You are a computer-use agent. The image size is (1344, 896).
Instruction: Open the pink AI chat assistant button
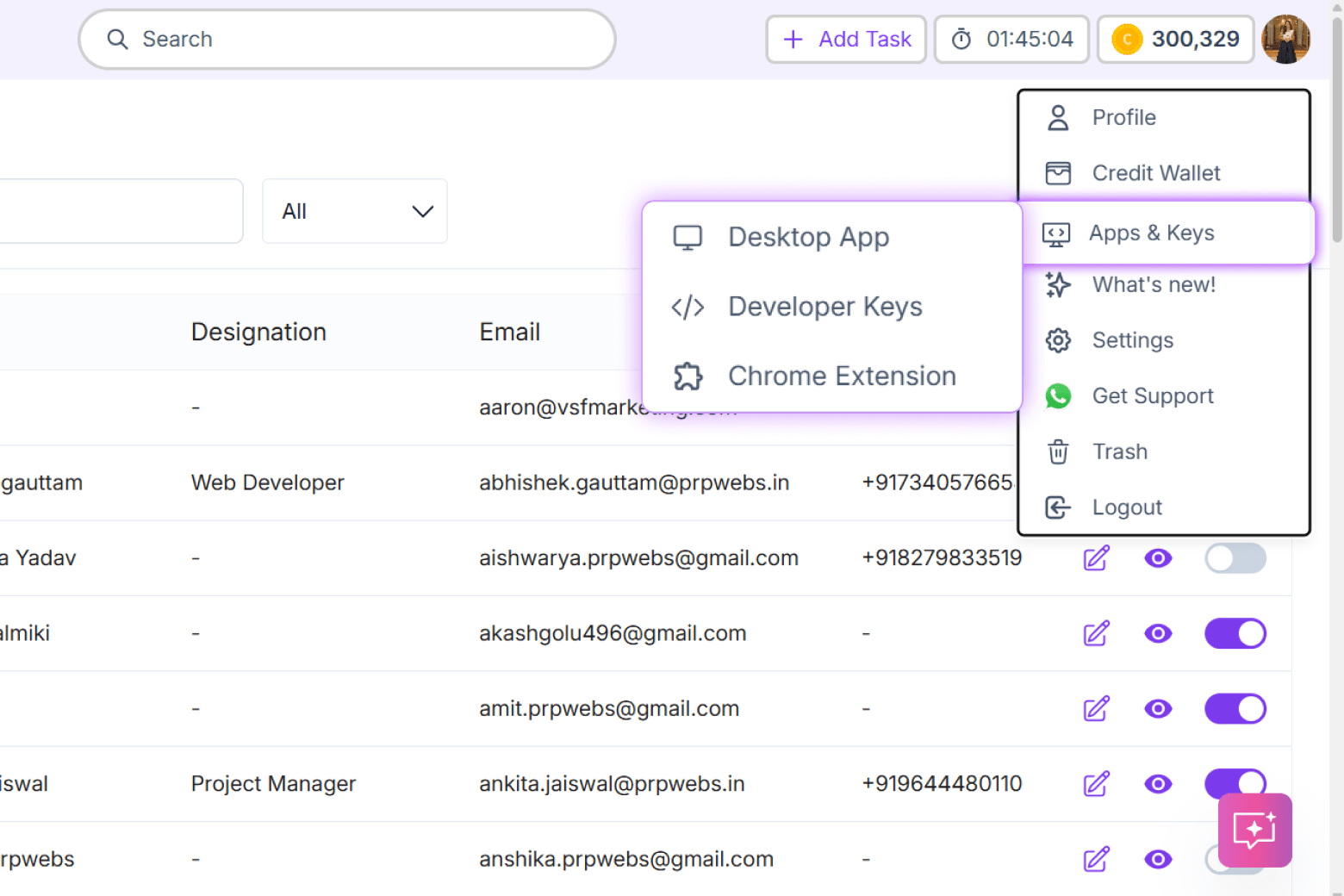click(x=1254, y=830)
